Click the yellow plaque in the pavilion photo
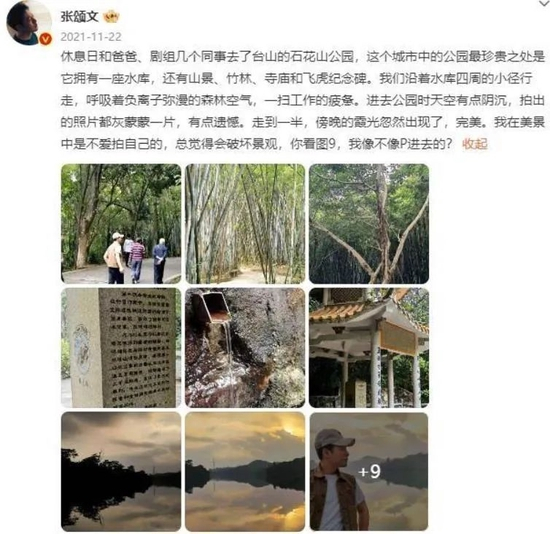The width and height of the screenshot is (550, 534). click(398, 338)
